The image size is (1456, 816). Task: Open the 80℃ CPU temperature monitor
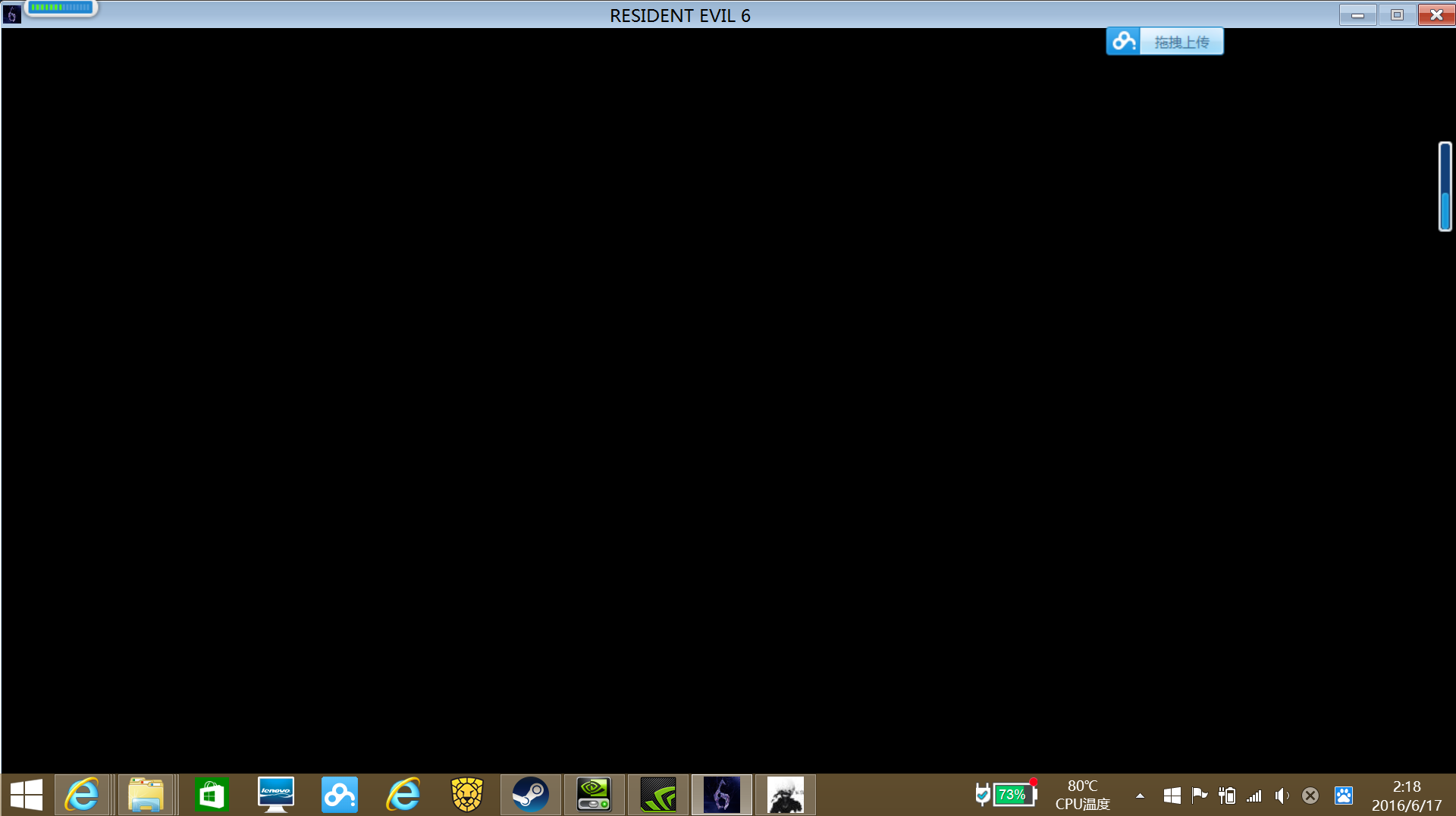pyautogui.click(x=1082, y=795)
